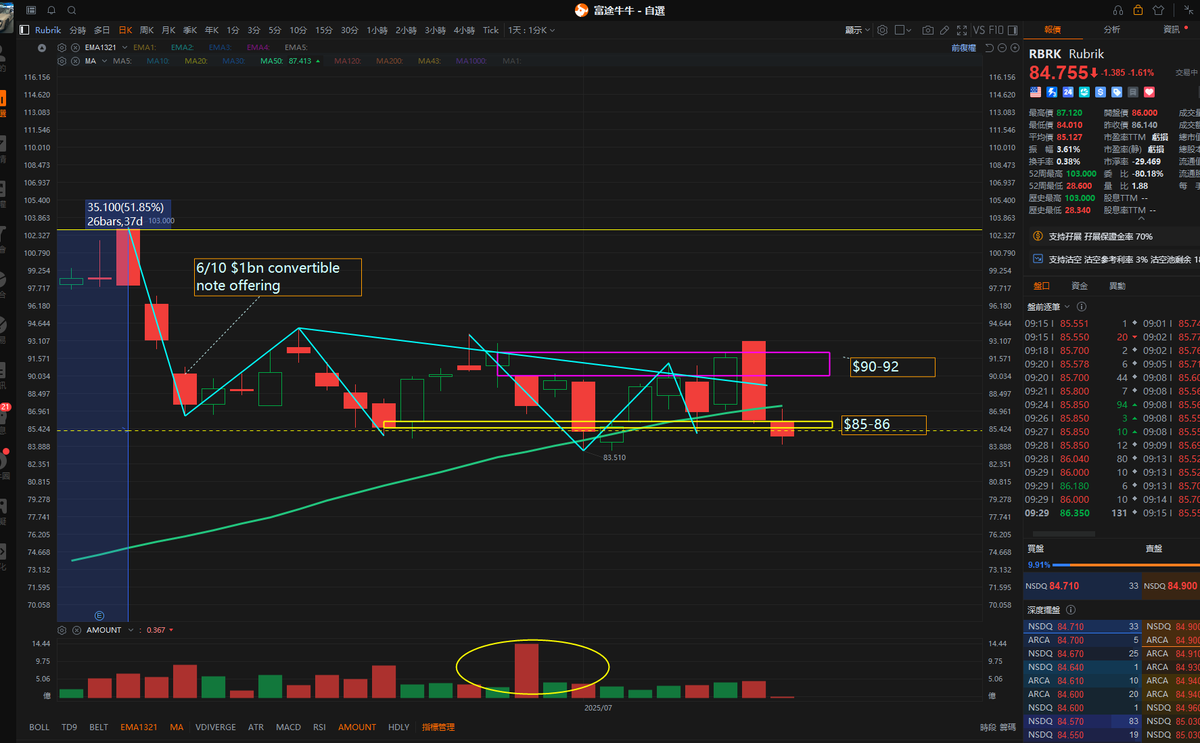This screenshot has width=1200, height=743.
Task: Open the depth quotes info icon
Action: 1071,610
